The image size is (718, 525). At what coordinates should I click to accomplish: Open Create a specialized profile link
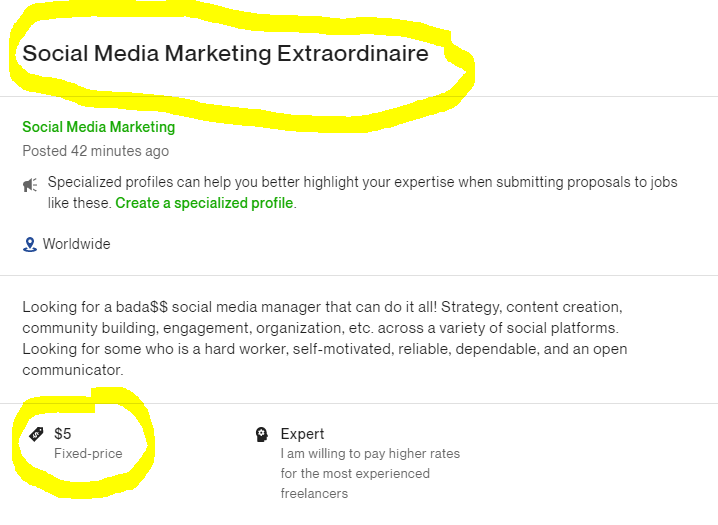[x=204, y=203]
